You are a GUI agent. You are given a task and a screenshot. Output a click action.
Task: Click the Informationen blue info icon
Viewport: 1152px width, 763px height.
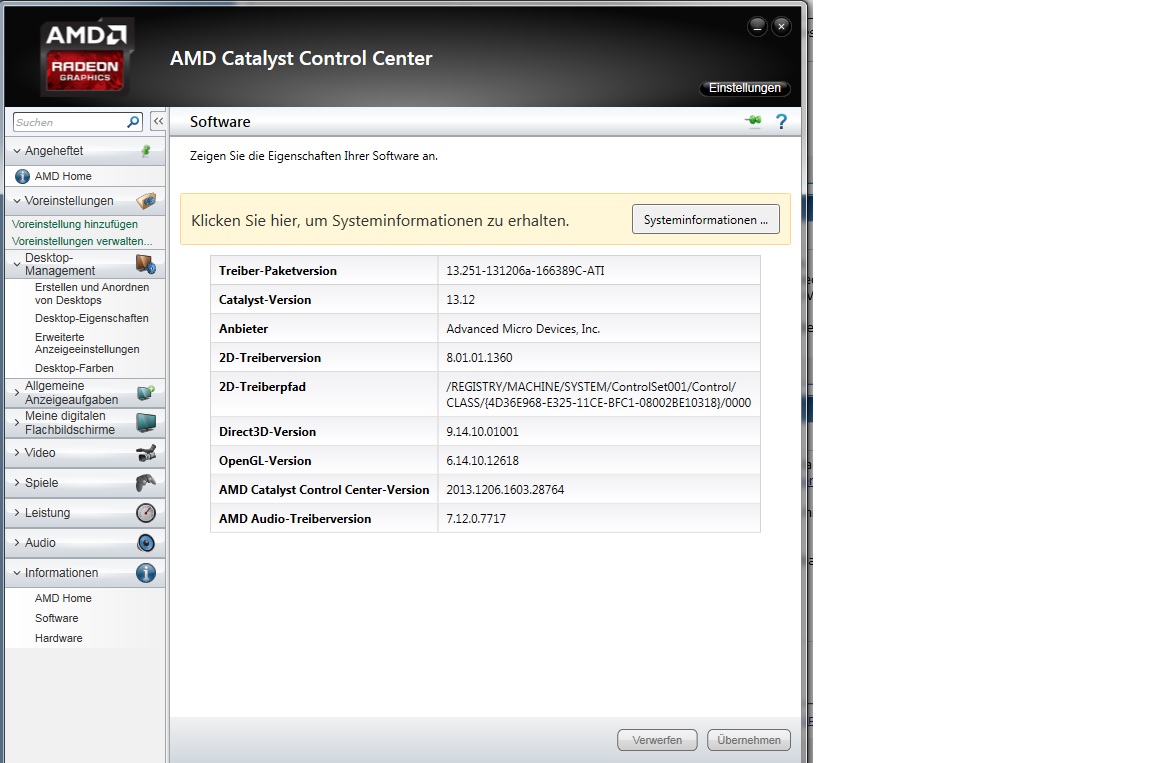coord(146,573)
